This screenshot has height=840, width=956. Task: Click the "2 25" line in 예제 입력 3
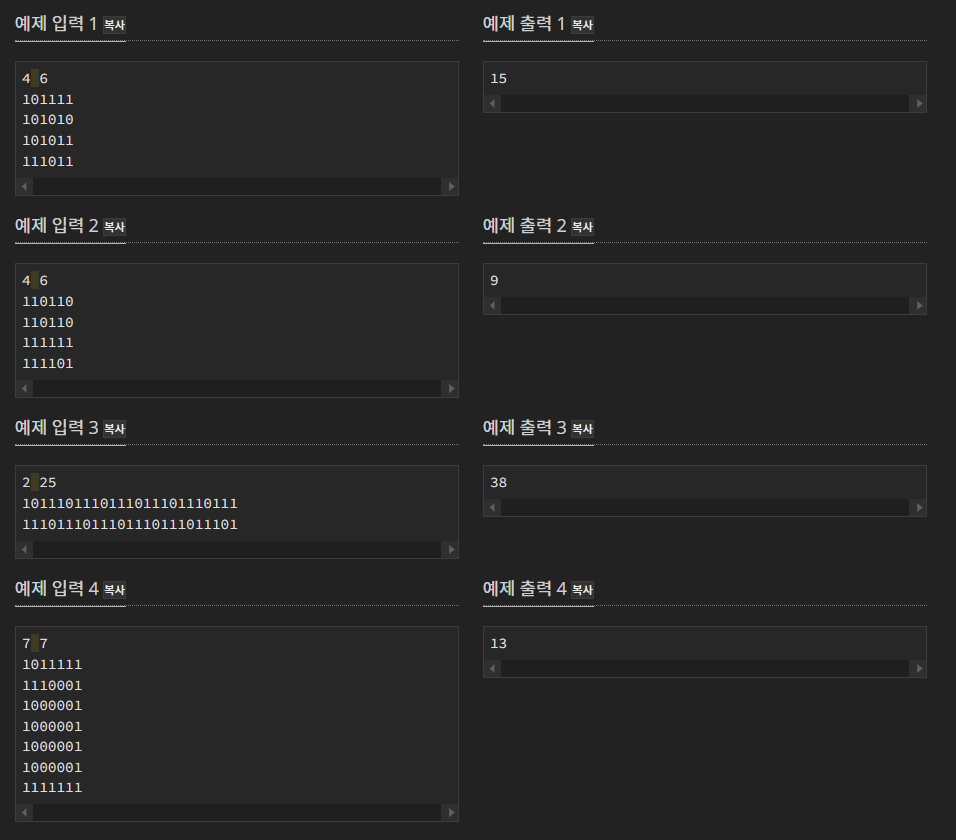click(39, 482)
